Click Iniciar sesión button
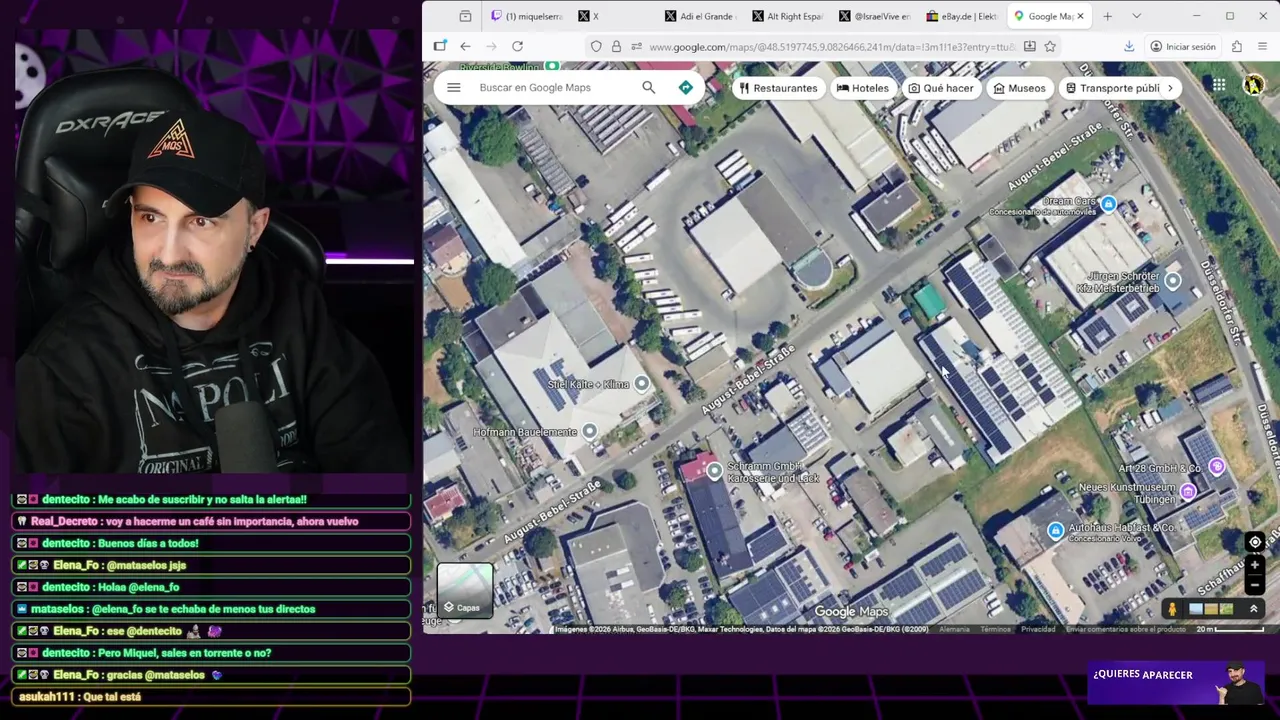 tap(1183, 46)
